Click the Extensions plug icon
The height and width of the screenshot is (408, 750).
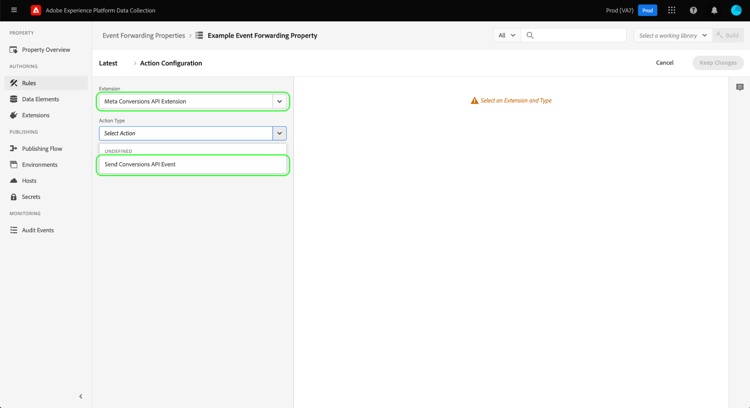click(13, 115)
